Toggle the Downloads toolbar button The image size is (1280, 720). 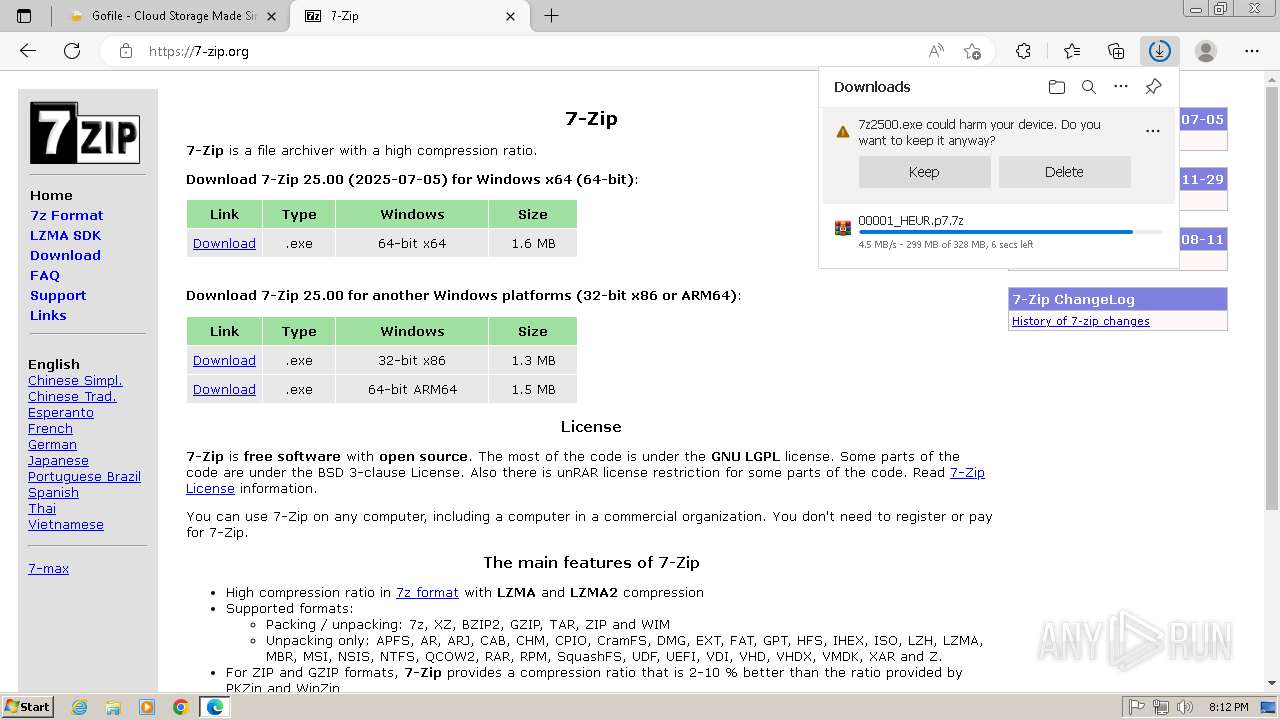tap(1160, 51)
